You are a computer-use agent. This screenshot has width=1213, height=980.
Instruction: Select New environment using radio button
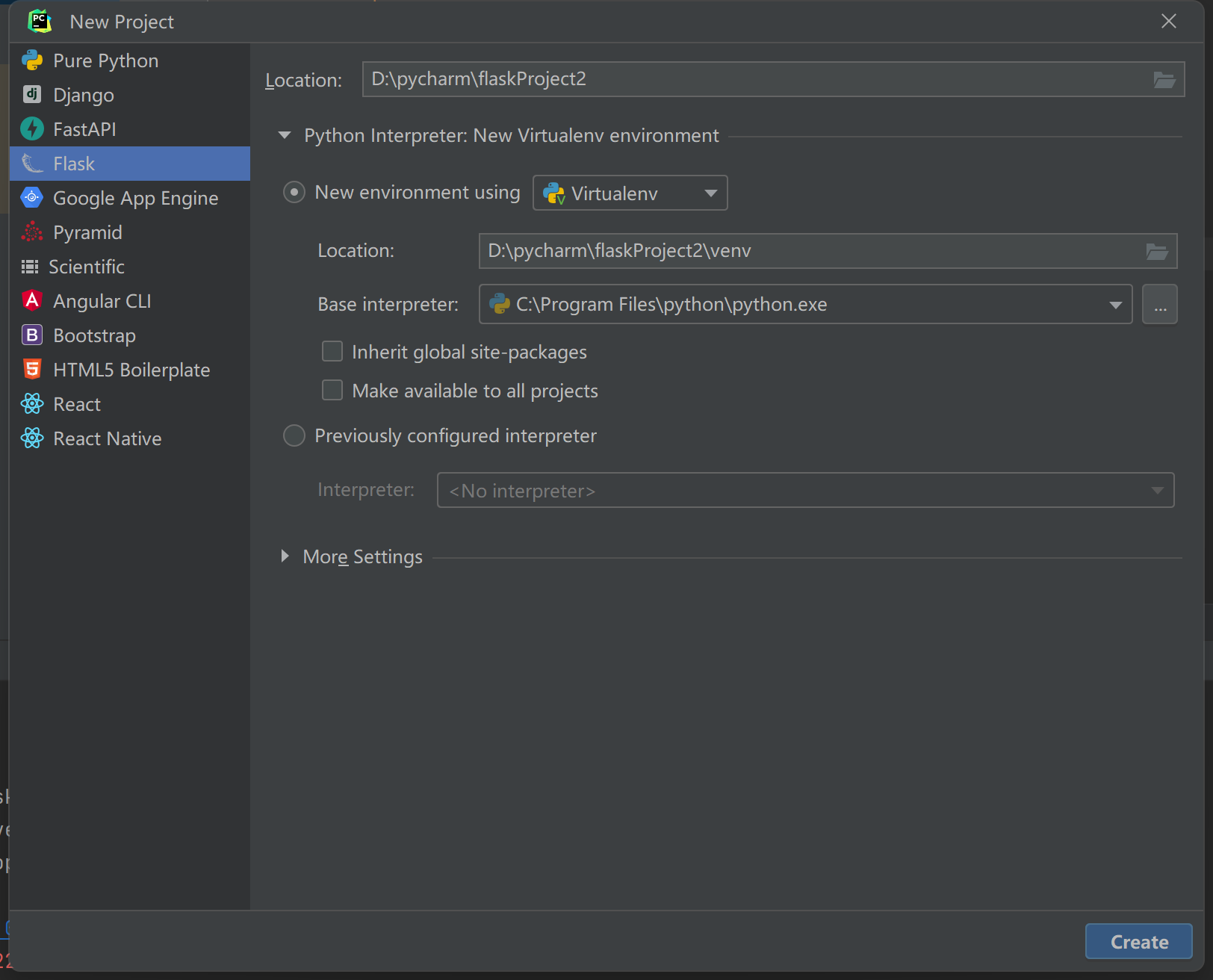[294, 193]
